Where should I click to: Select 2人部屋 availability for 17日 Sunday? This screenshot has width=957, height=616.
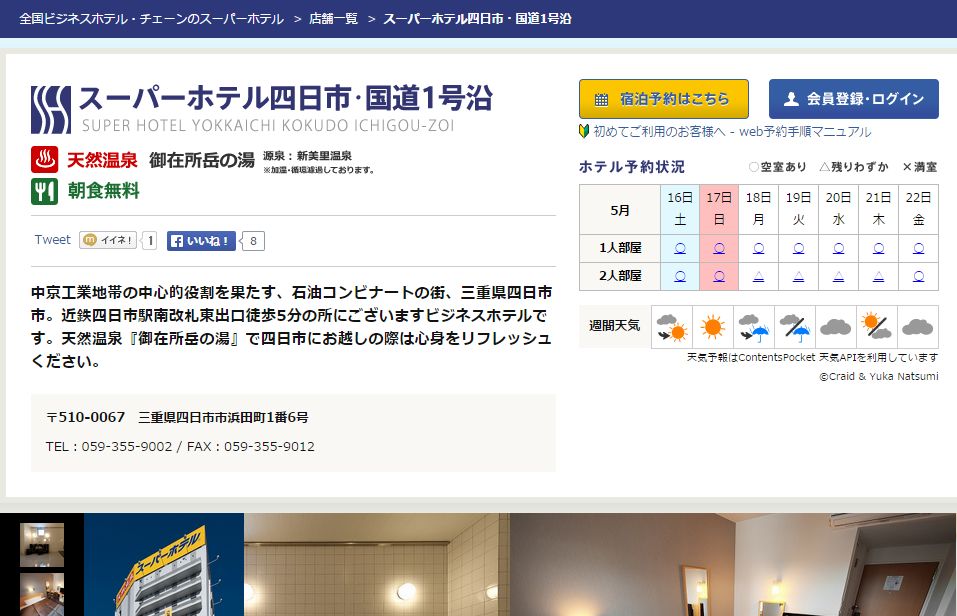point(719,277)
